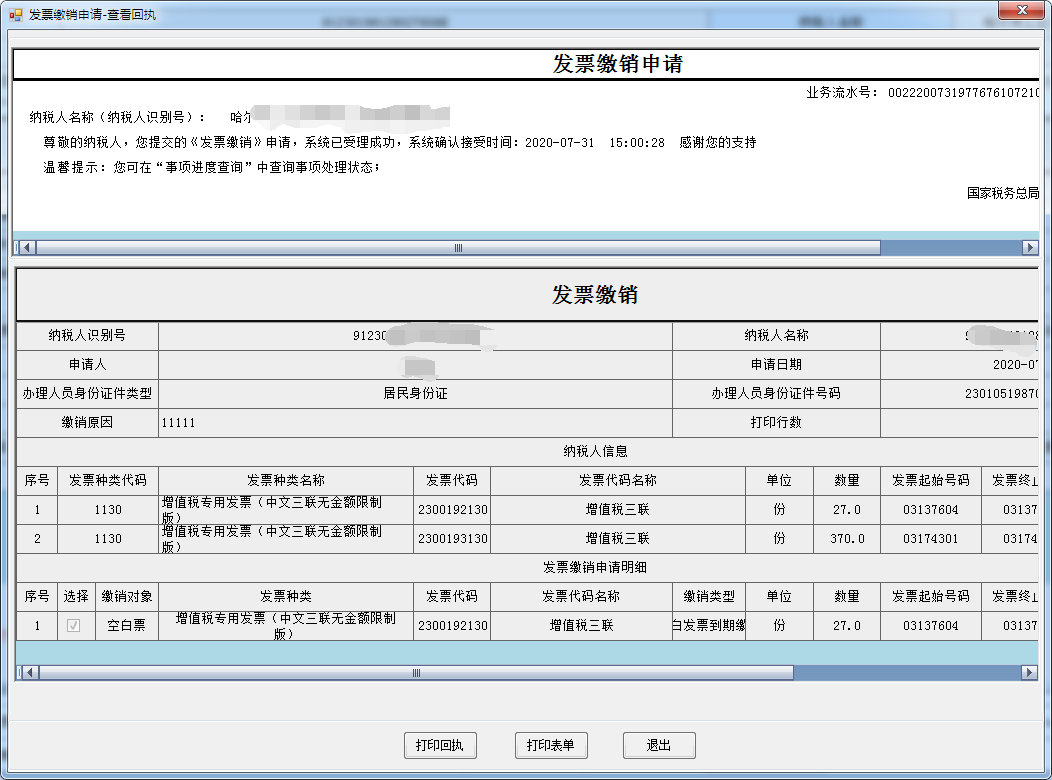Click the 发票种类代码 column header

[x=107, y=481]
